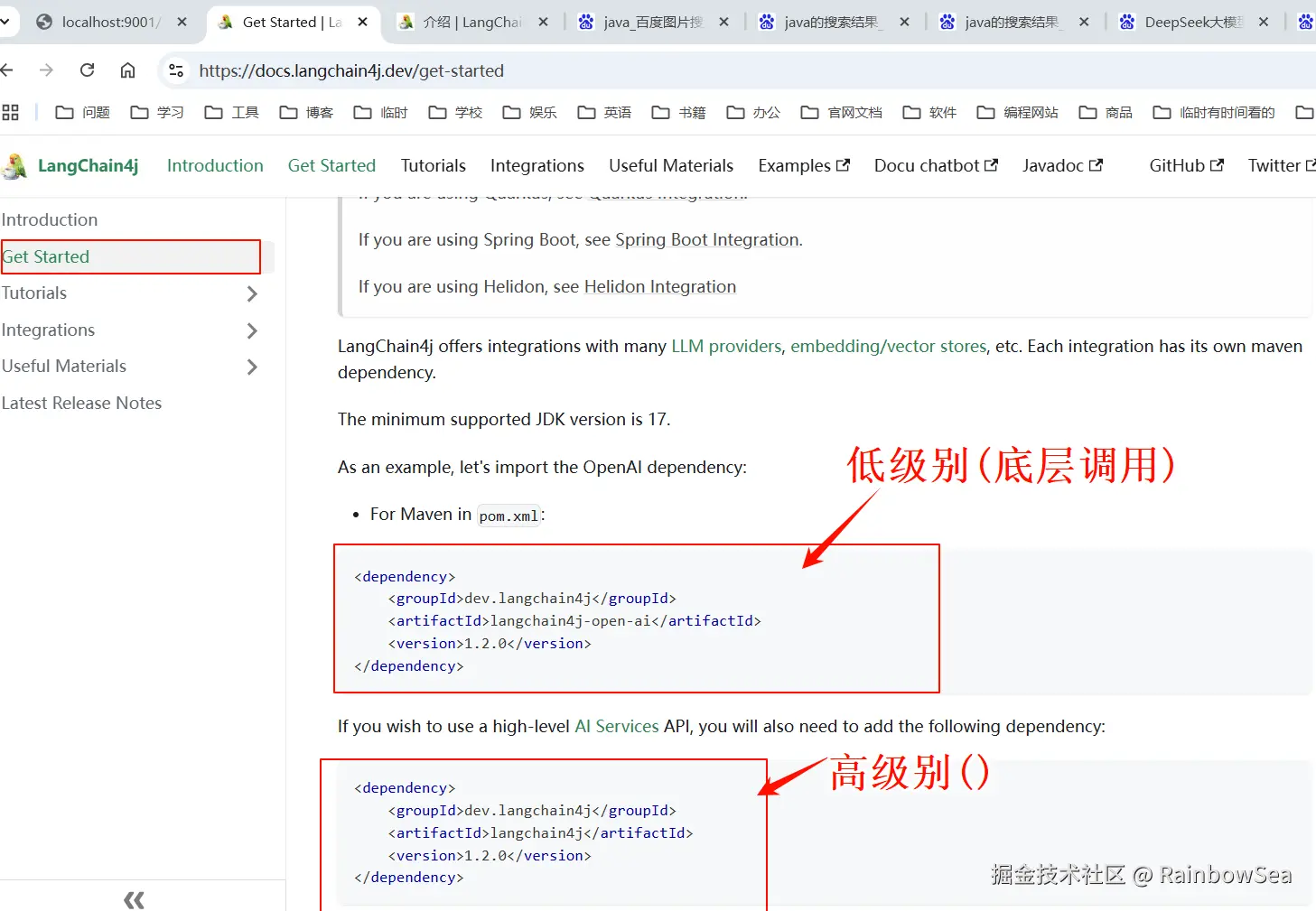
Task: Open 书籍 bookmark folder
Action: point(679,112)
